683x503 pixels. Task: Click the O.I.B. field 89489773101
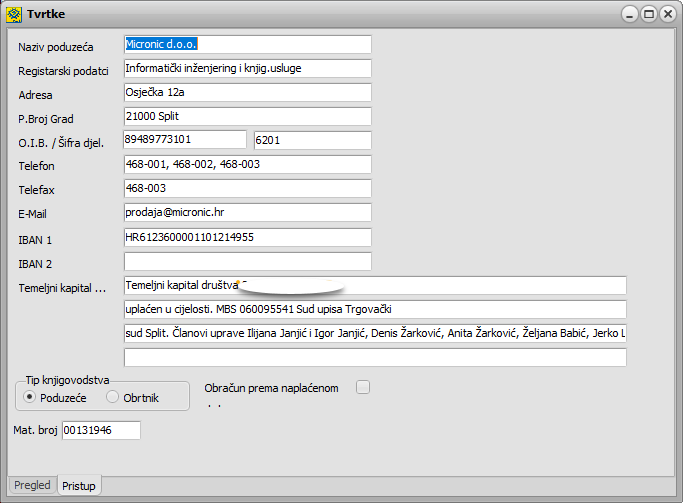pyautogui.click(x=185, y=140)
